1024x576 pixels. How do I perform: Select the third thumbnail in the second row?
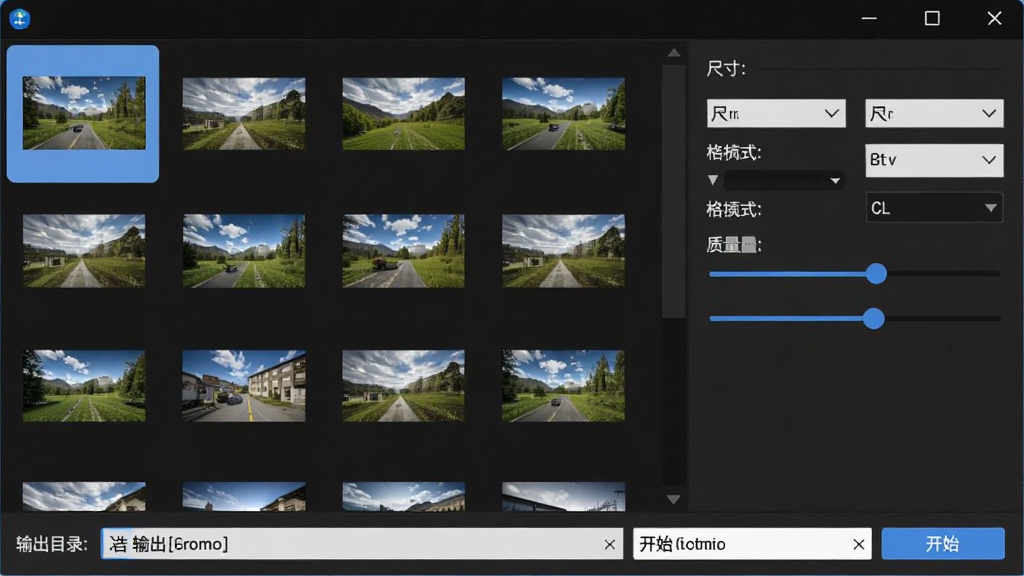click(404, 251)
